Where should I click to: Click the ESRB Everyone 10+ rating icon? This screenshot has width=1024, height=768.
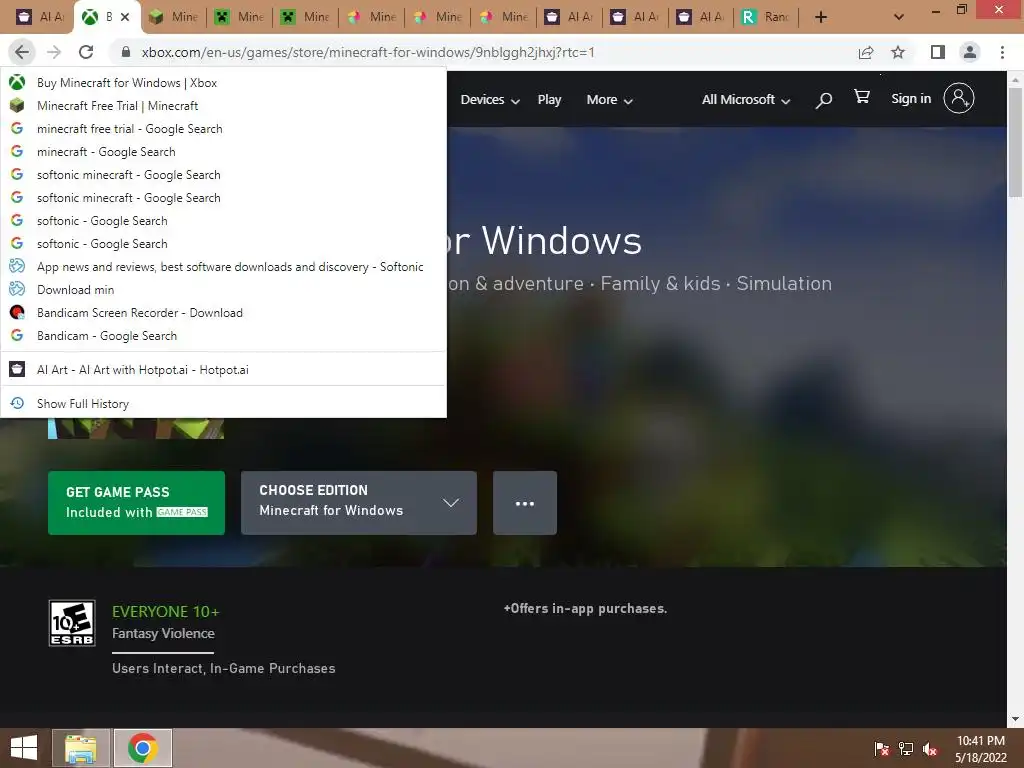point(72,623)
